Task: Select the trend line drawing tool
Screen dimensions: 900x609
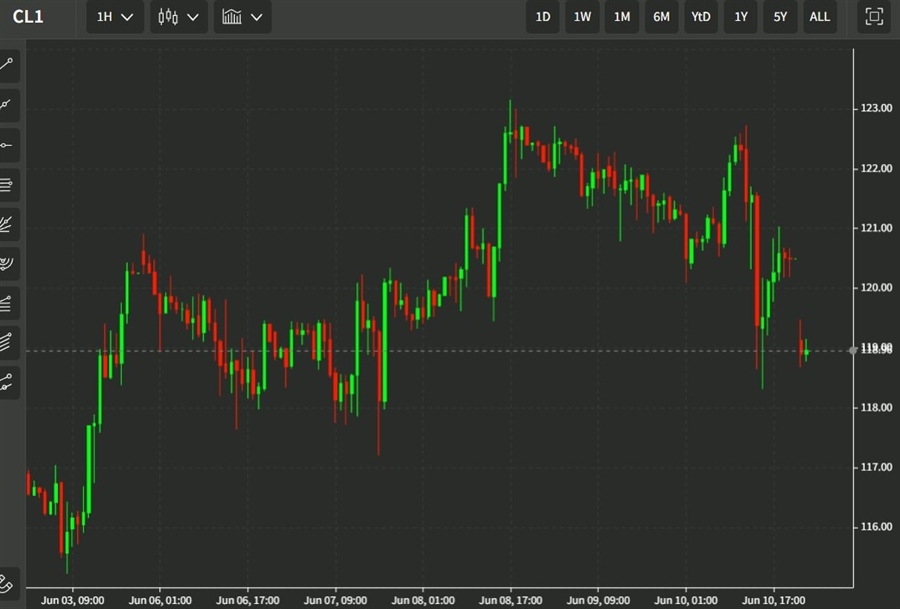Action: tap(8, 67)
